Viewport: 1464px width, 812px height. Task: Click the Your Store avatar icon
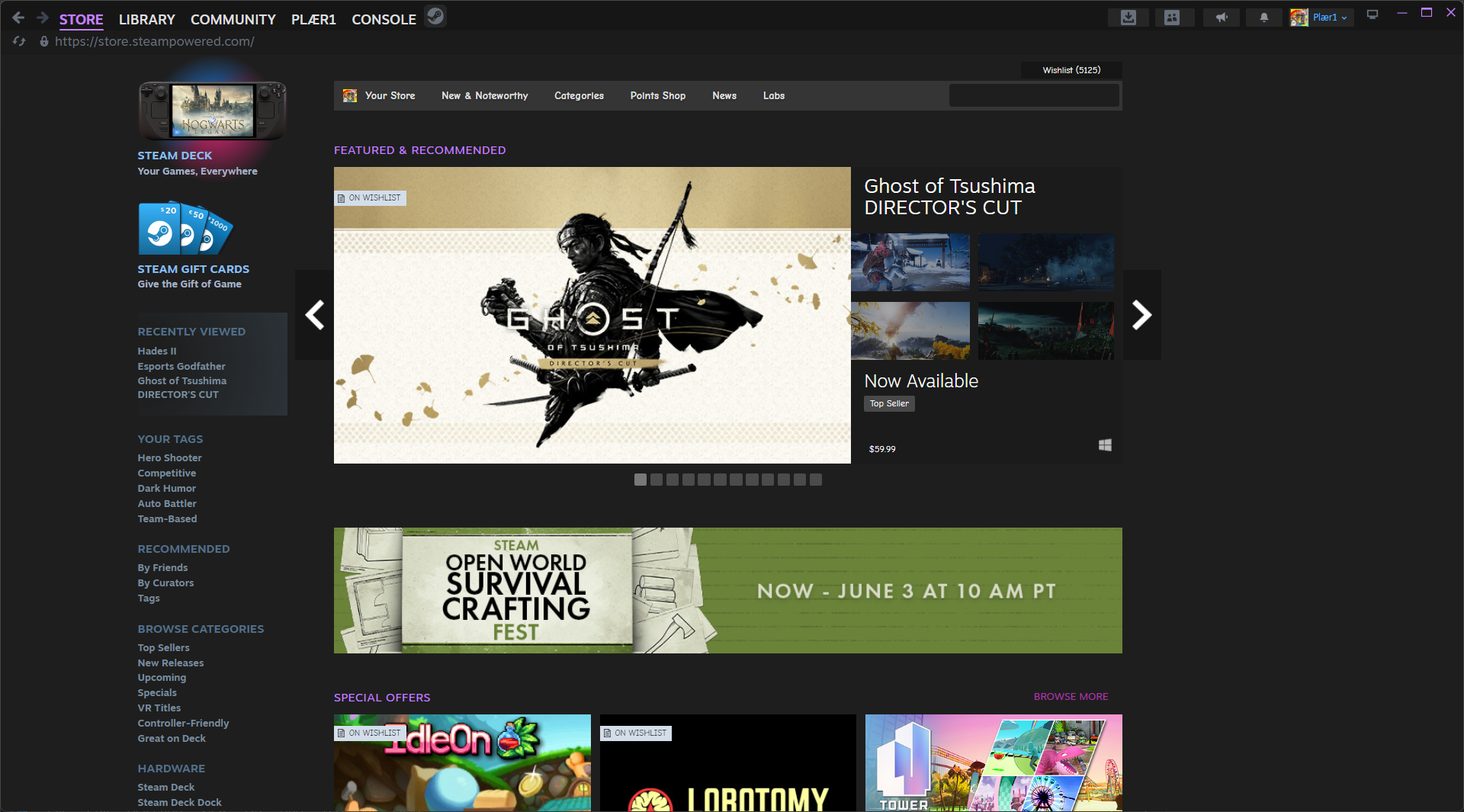point(350,95)
